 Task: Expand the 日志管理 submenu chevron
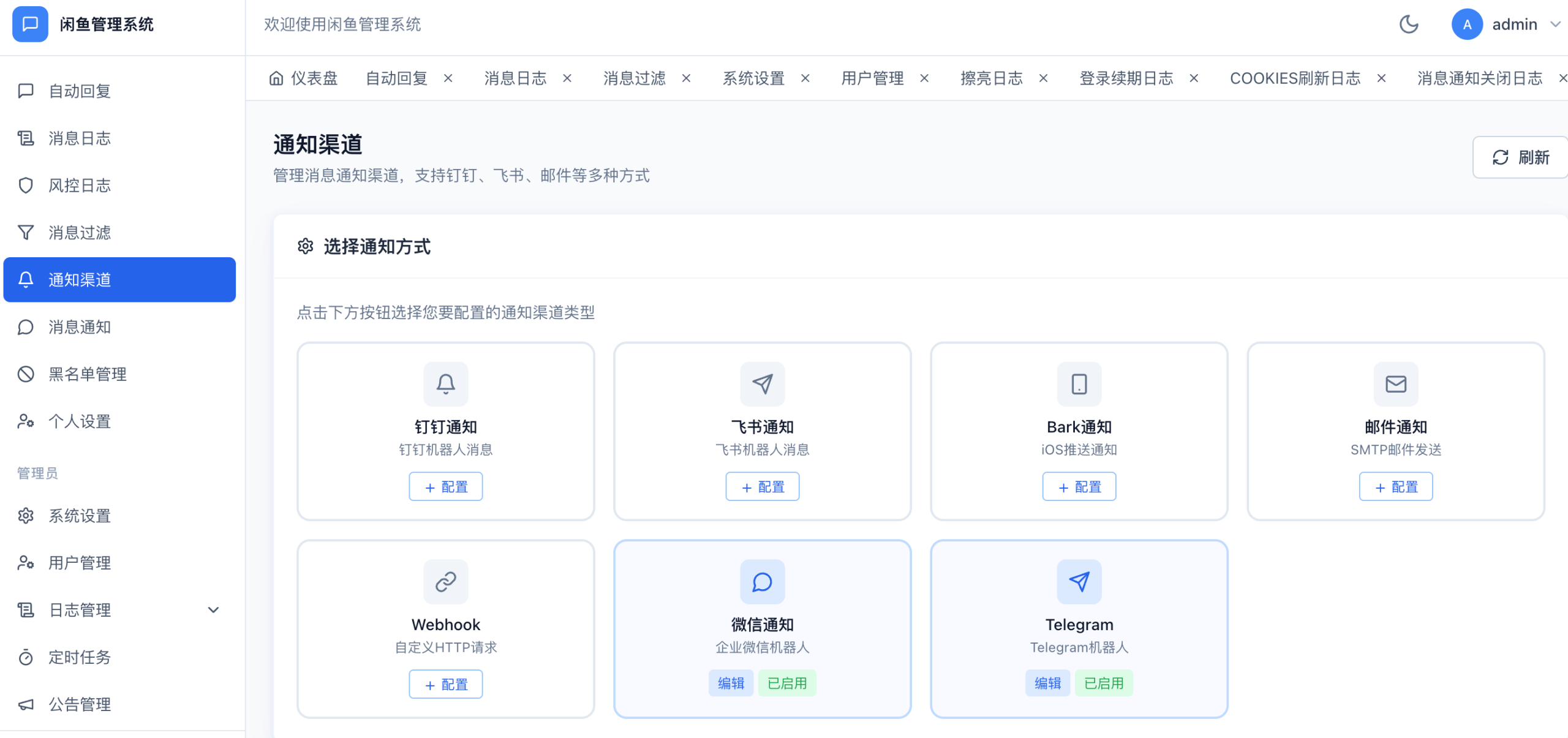[213, 609]
